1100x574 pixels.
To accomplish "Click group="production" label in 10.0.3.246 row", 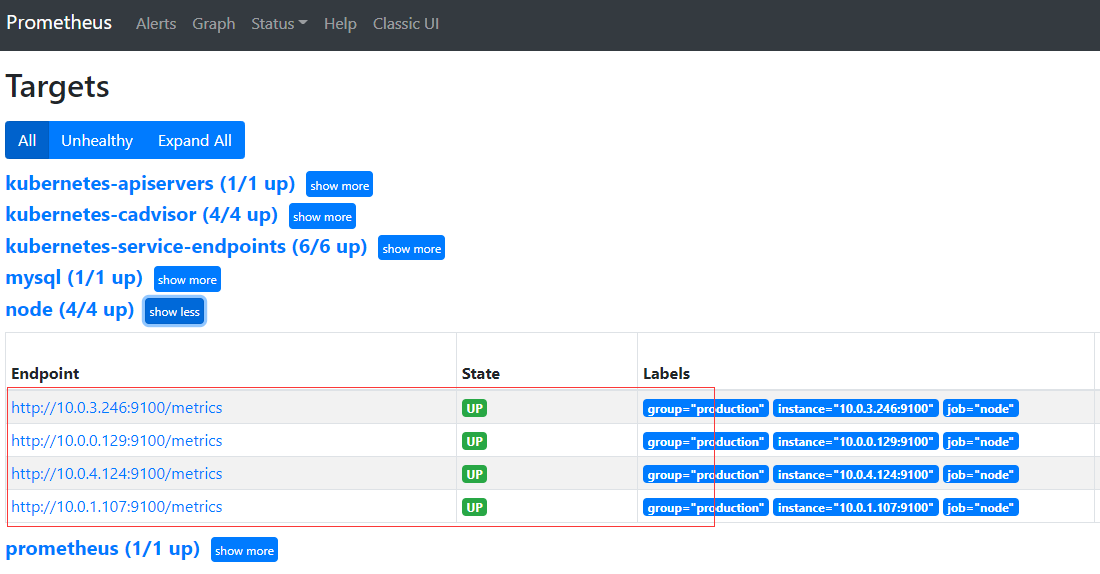I will click(x=706, y=408).
